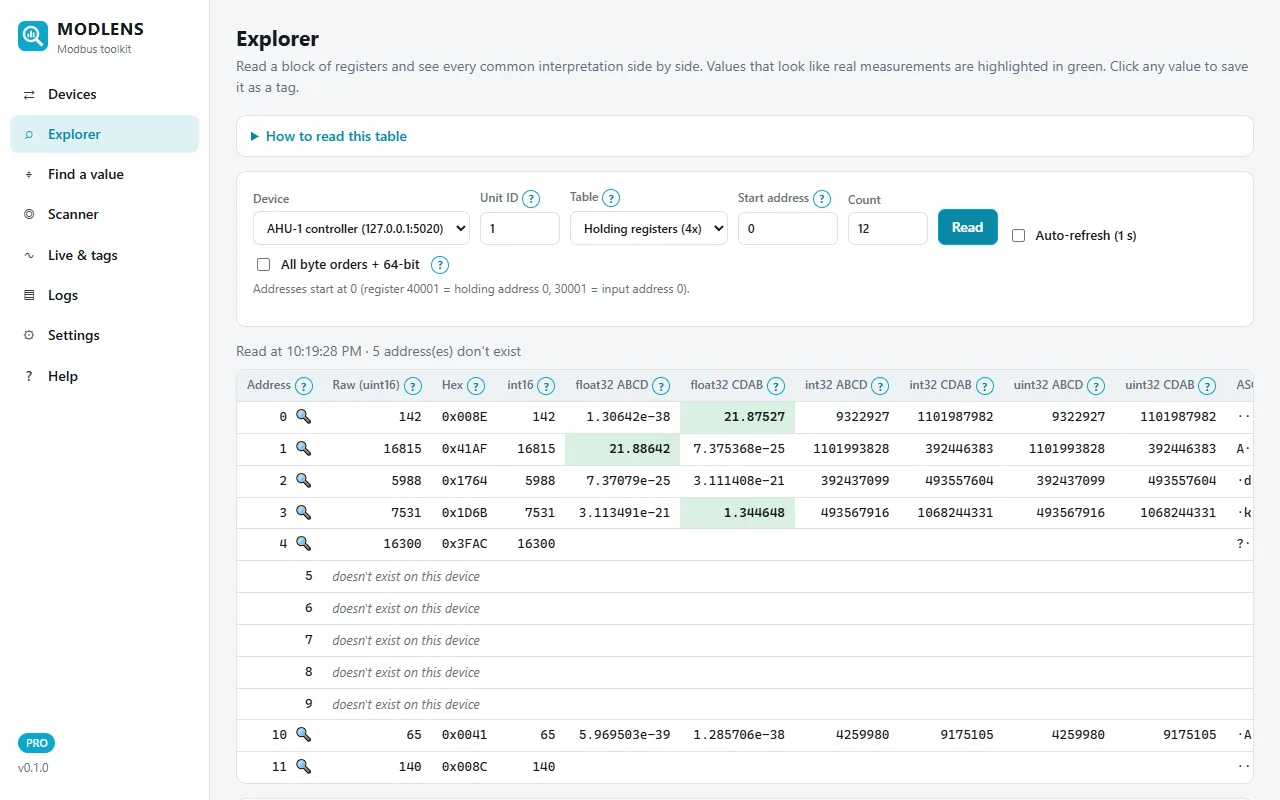Click magnifier icon for address 0
The height and width of the screenshot is (800, 1280).
coord(303,416)
